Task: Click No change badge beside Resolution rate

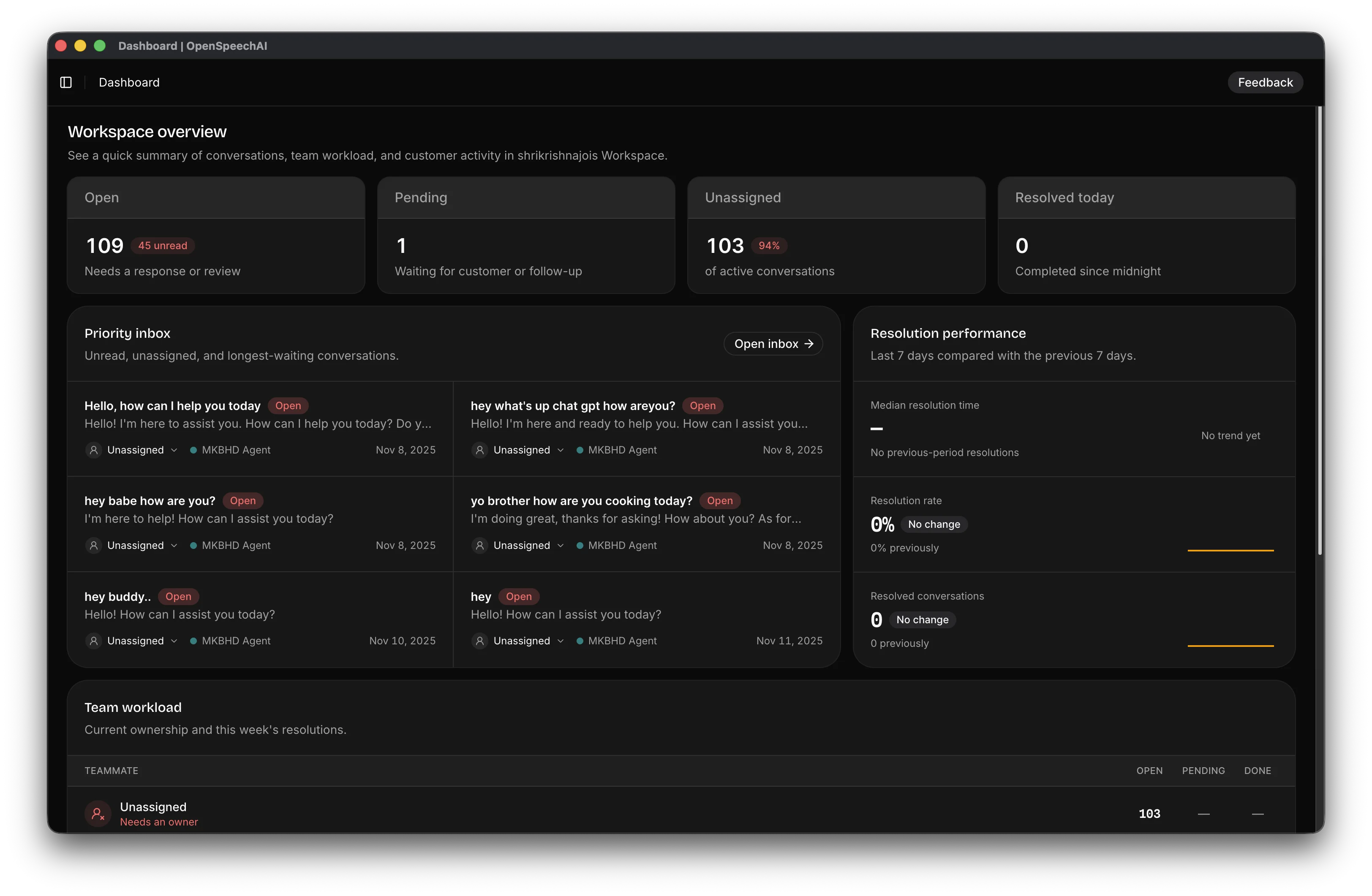Action: click(934, 524)
